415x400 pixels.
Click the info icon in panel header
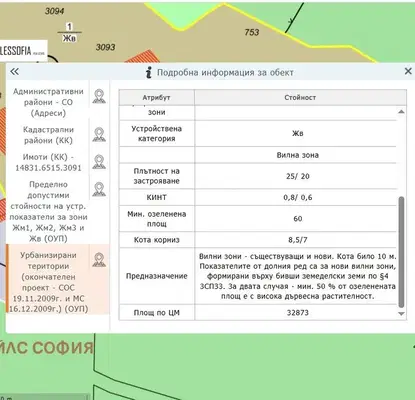click(149, 72)
